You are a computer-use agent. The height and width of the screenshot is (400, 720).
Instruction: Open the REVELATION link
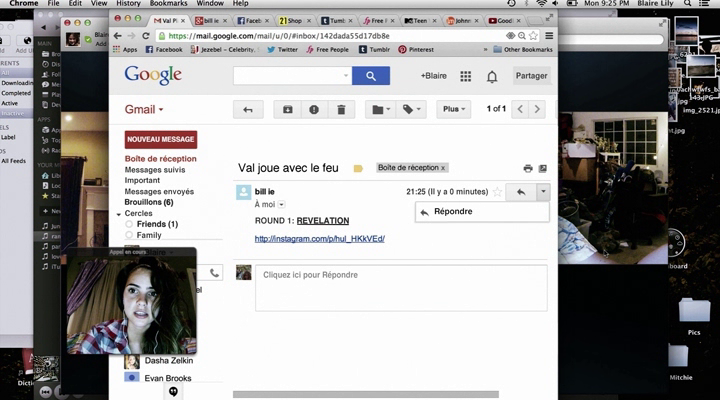coord(323,221)
